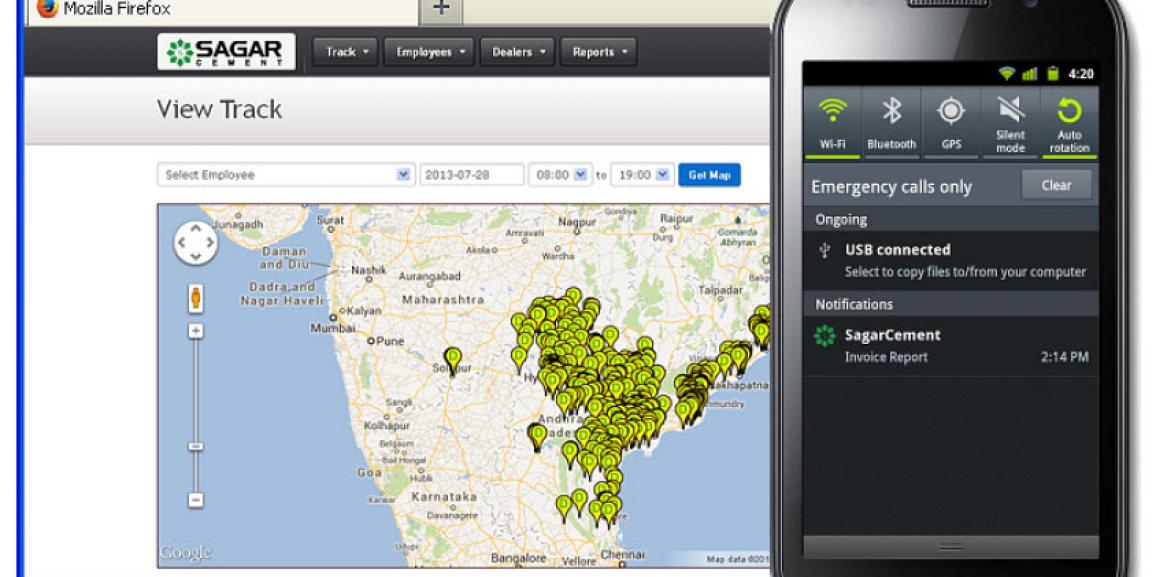The image size is (1156, 577).
Task: Click the date field 2013-07-28
Action: tap(472, 175)
